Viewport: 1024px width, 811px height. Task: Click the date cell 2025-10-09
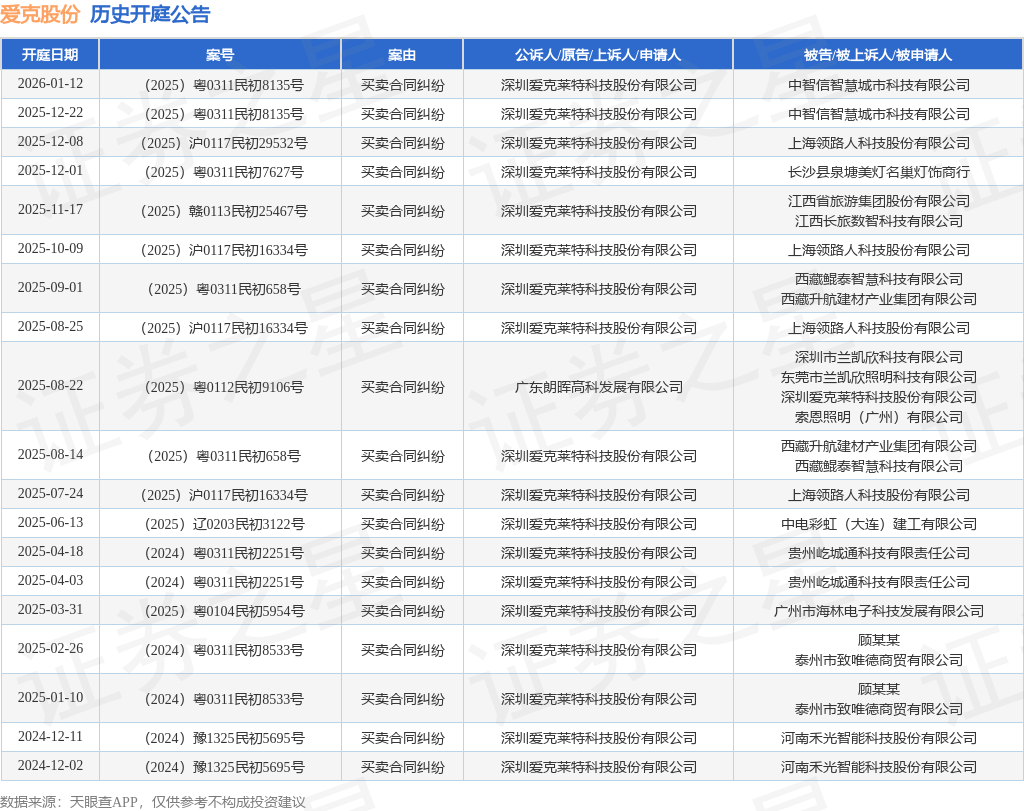coord(50,249)
